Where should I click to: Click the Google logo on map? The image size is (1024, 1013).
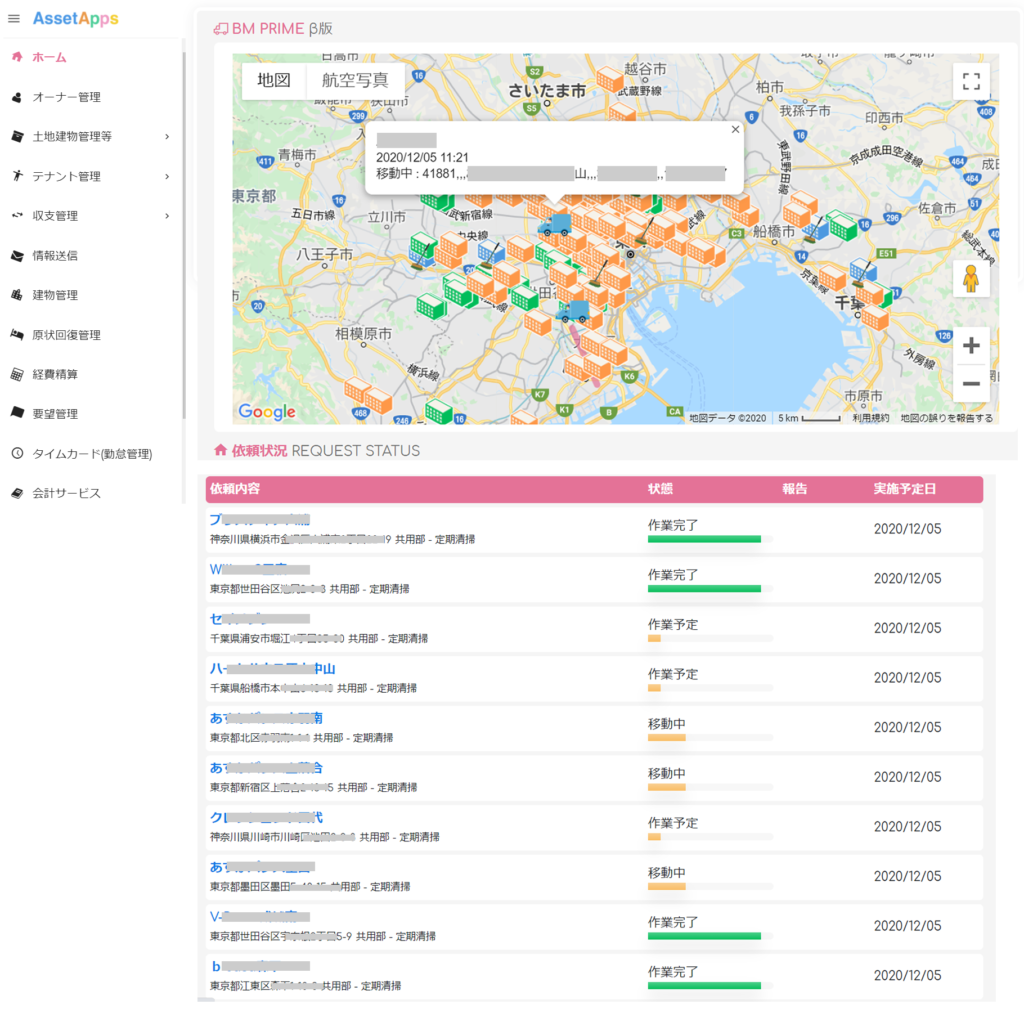(x=266, y=411)
